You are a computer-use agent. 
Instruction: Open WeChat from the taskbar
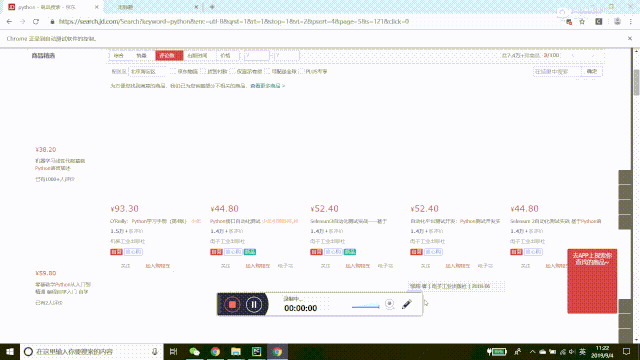(195, 351)
